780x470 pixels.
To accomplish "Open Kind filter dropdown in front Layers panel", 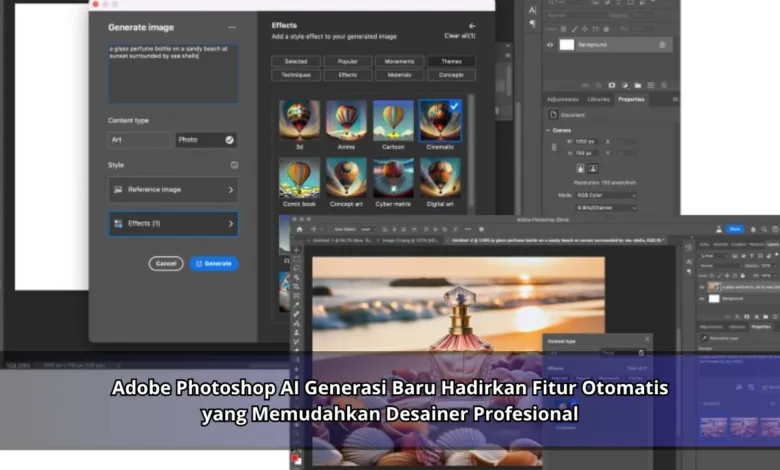I will pos(714,256).
